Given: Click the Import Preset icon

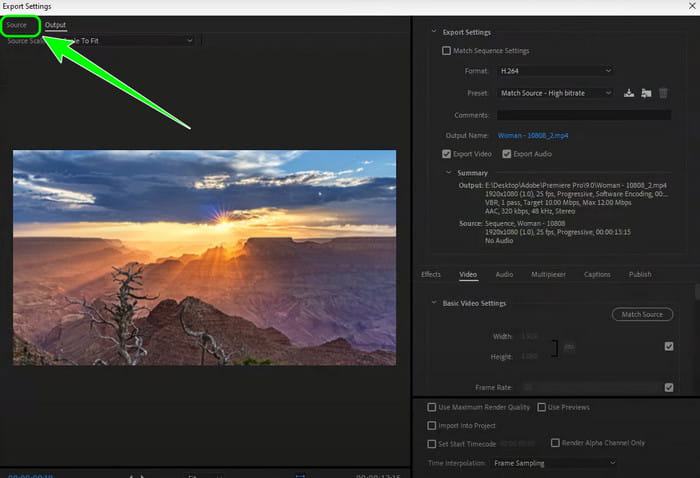Looking at the screenshot, I should [x=646, y=93].
